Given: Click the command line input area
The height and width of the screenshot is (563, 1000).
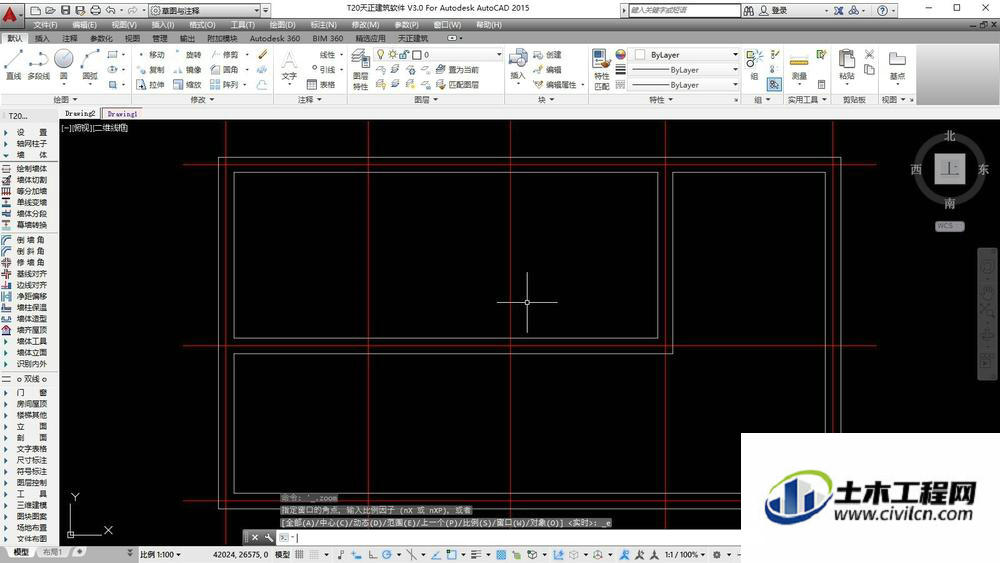Looking at the screenshot, I should [x=510, y=537].
